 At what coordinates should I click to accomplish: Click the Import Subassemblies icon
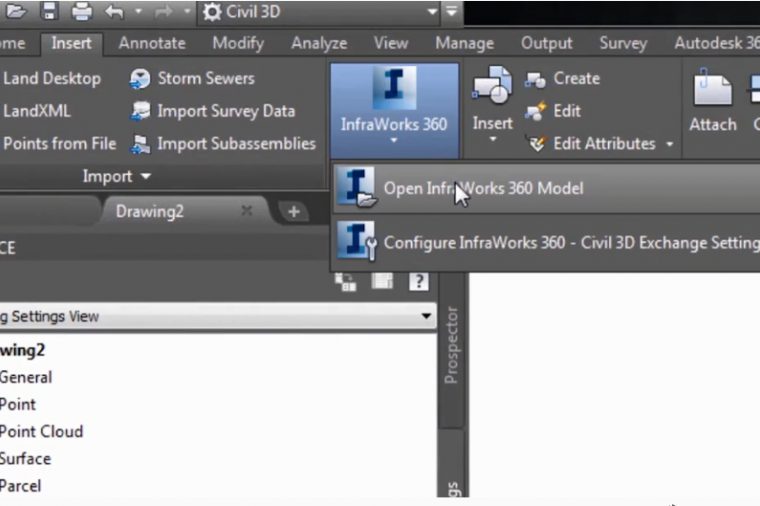pyautogui.click(x=140, y=144)
